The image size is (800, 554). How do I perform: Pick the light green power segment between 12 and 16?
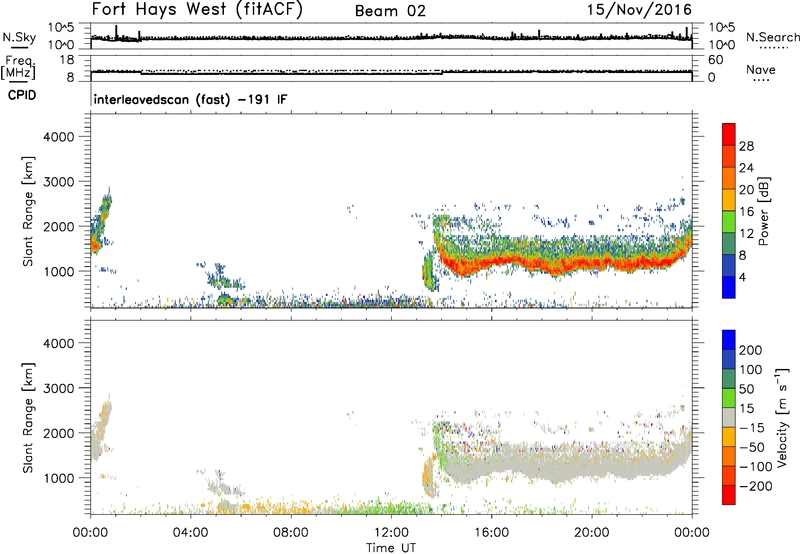(x=729, y=221)
